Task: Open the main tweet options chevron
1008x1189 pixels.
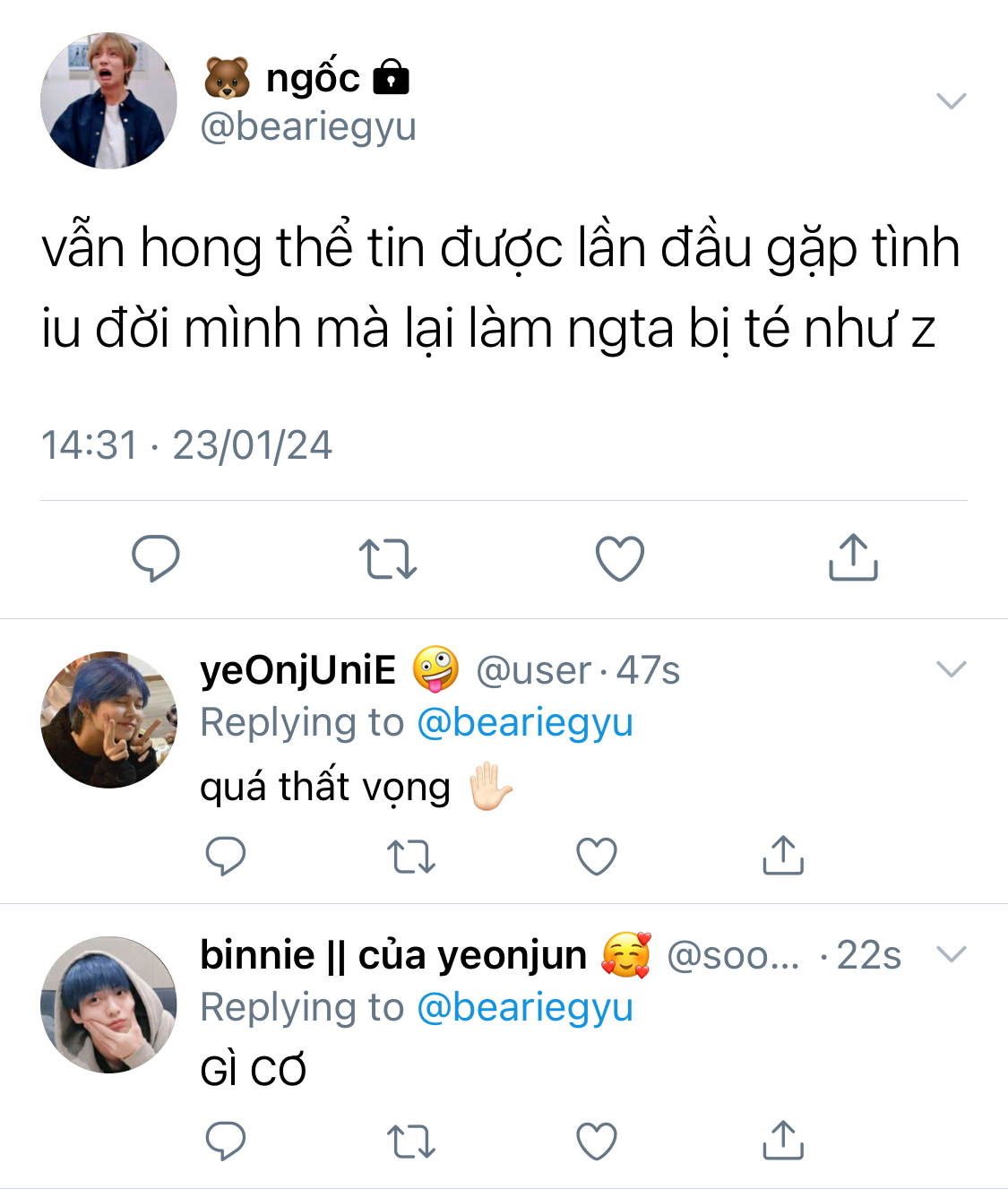Action: [951, 100]
